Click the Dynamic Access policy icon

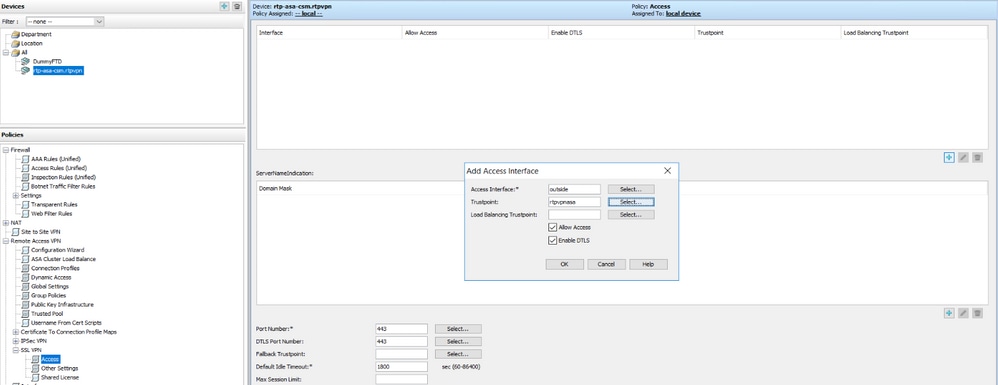click(x=25, y=277)
